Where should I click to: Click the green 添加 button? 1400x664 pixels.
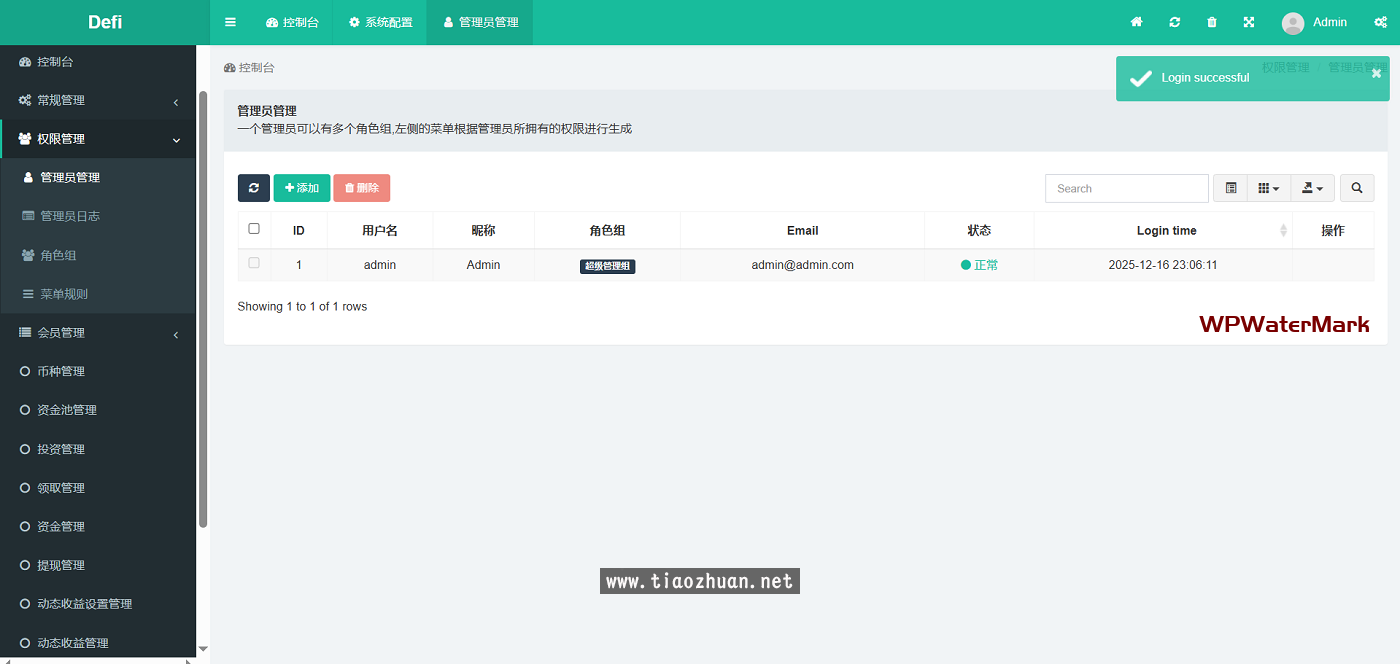point(301,188)
